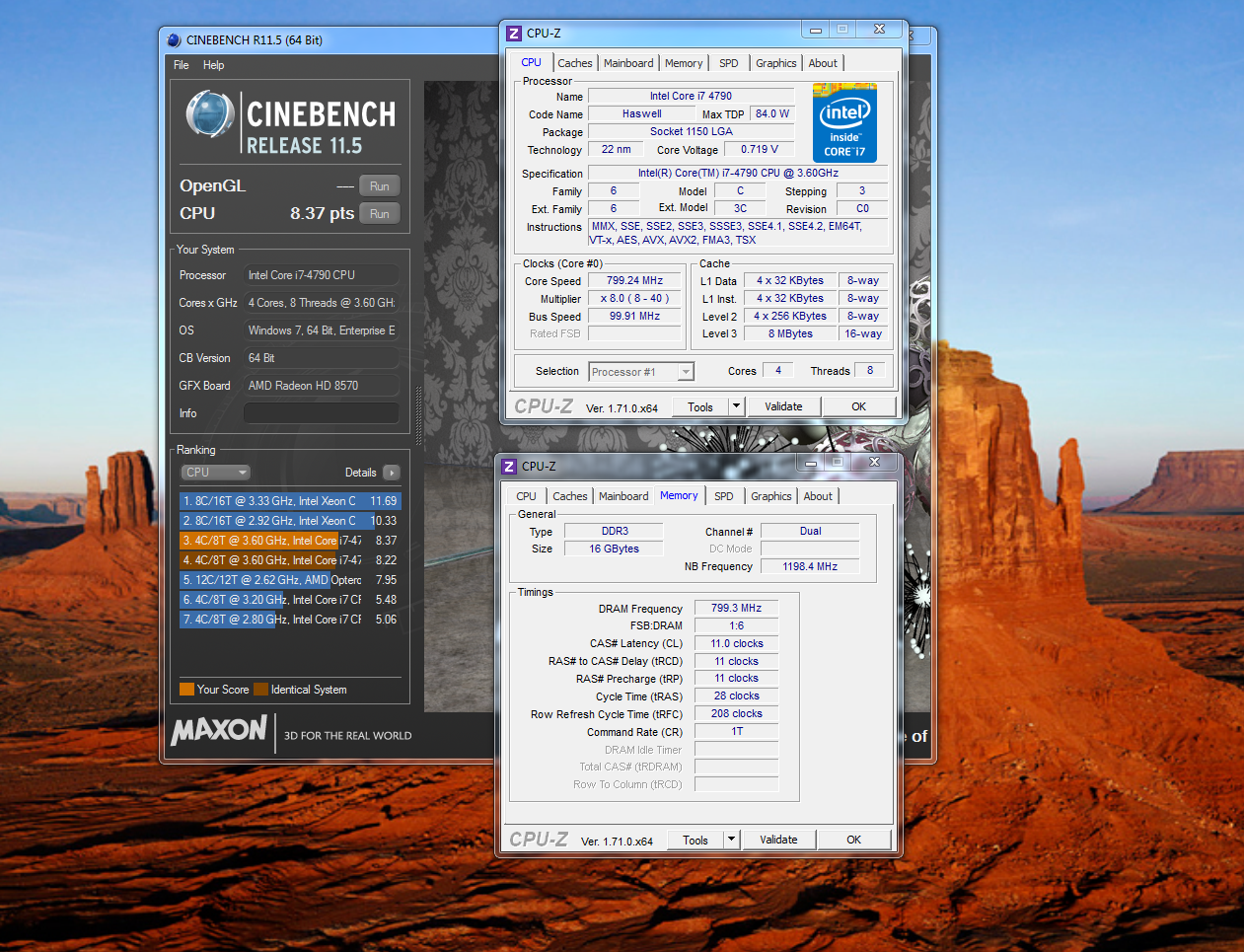This screenshot has width=1244, height=952.
Task: Select ranking row 7 scoring 5.06
Action: click(x=290, y=620)
